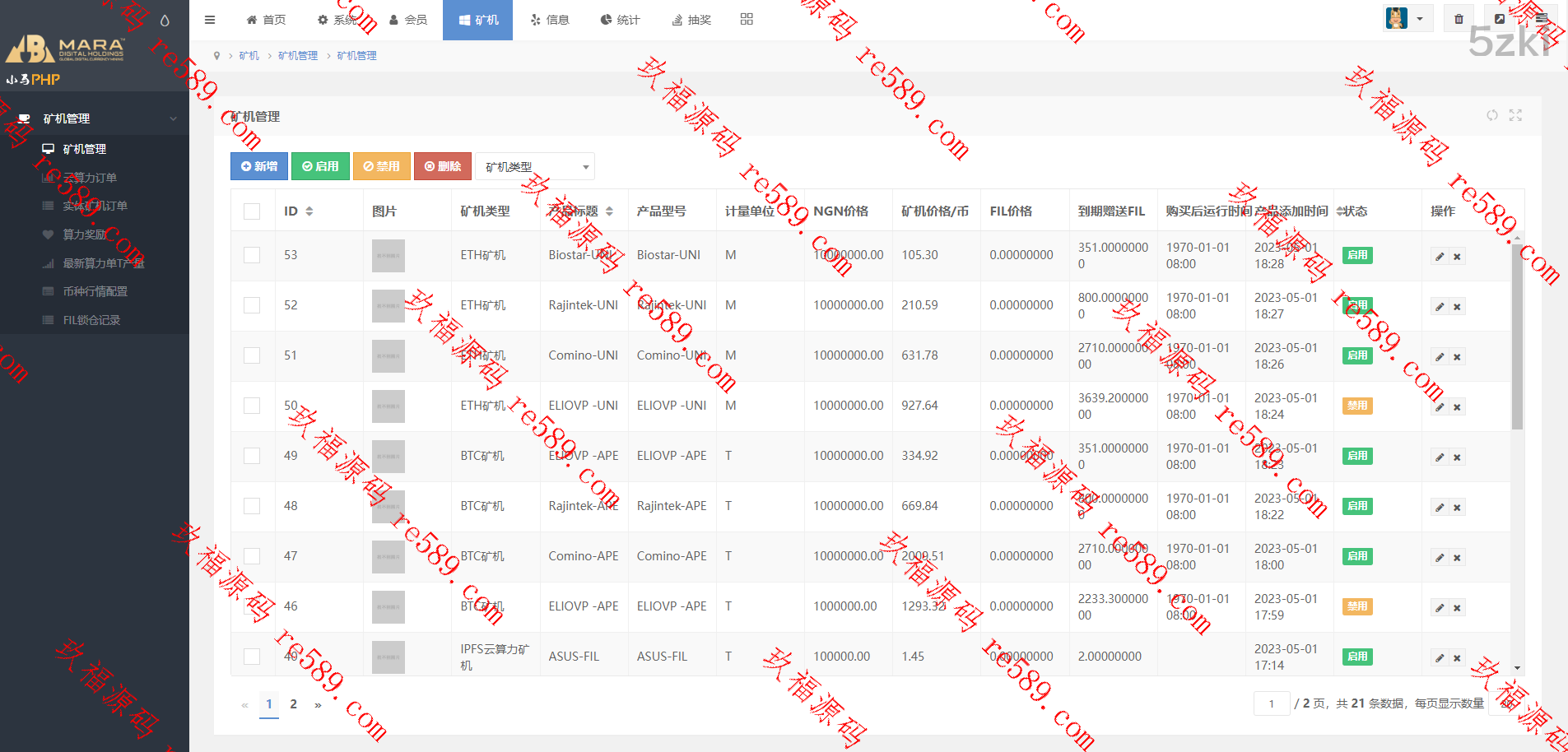
Task: Tick the checkbox for row ID 53
Action: (252, 255)
